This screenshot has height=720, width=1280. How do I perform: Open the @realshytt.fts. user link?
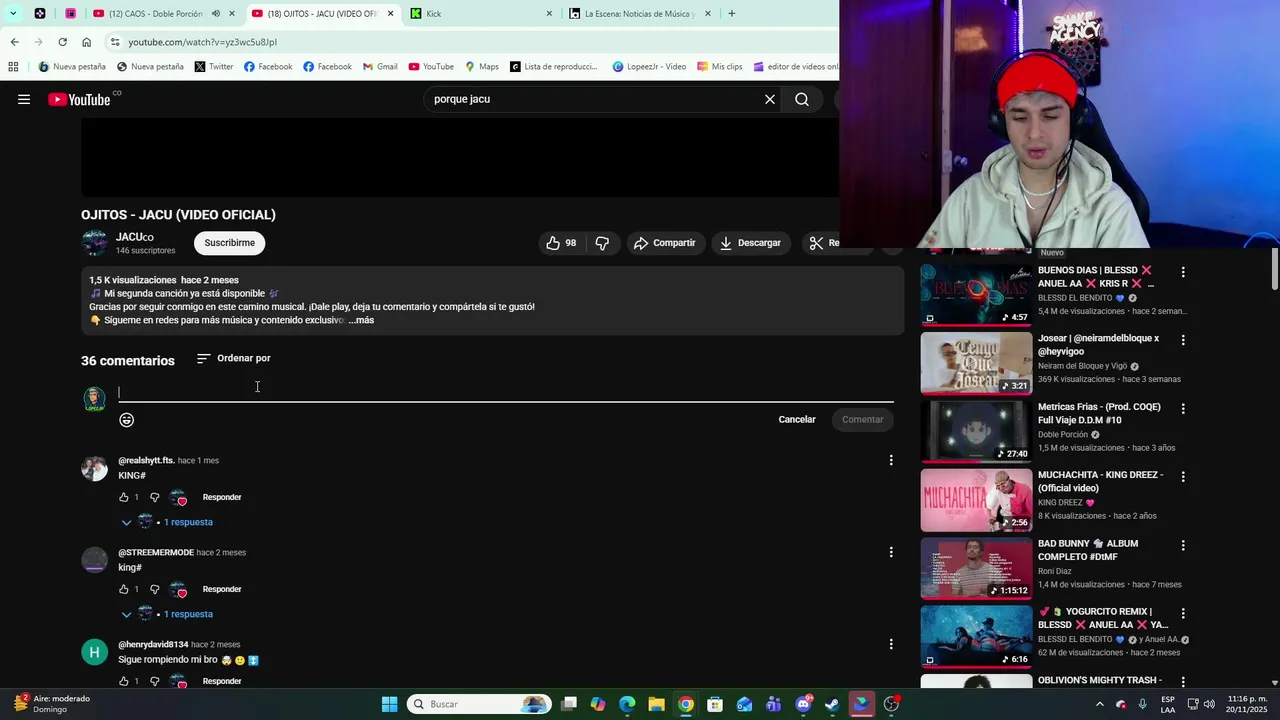pyautogui.click(x=146, y=460)
